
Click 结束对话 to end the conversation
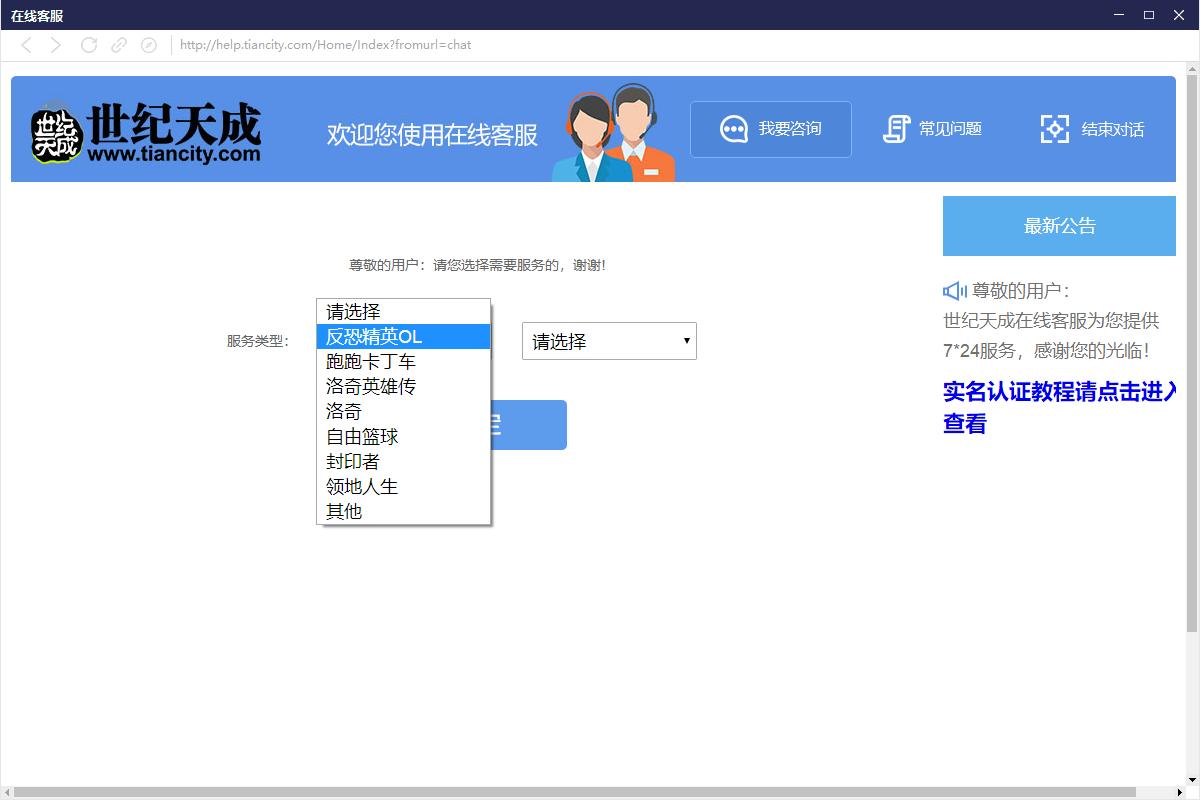pos(1092,129)
